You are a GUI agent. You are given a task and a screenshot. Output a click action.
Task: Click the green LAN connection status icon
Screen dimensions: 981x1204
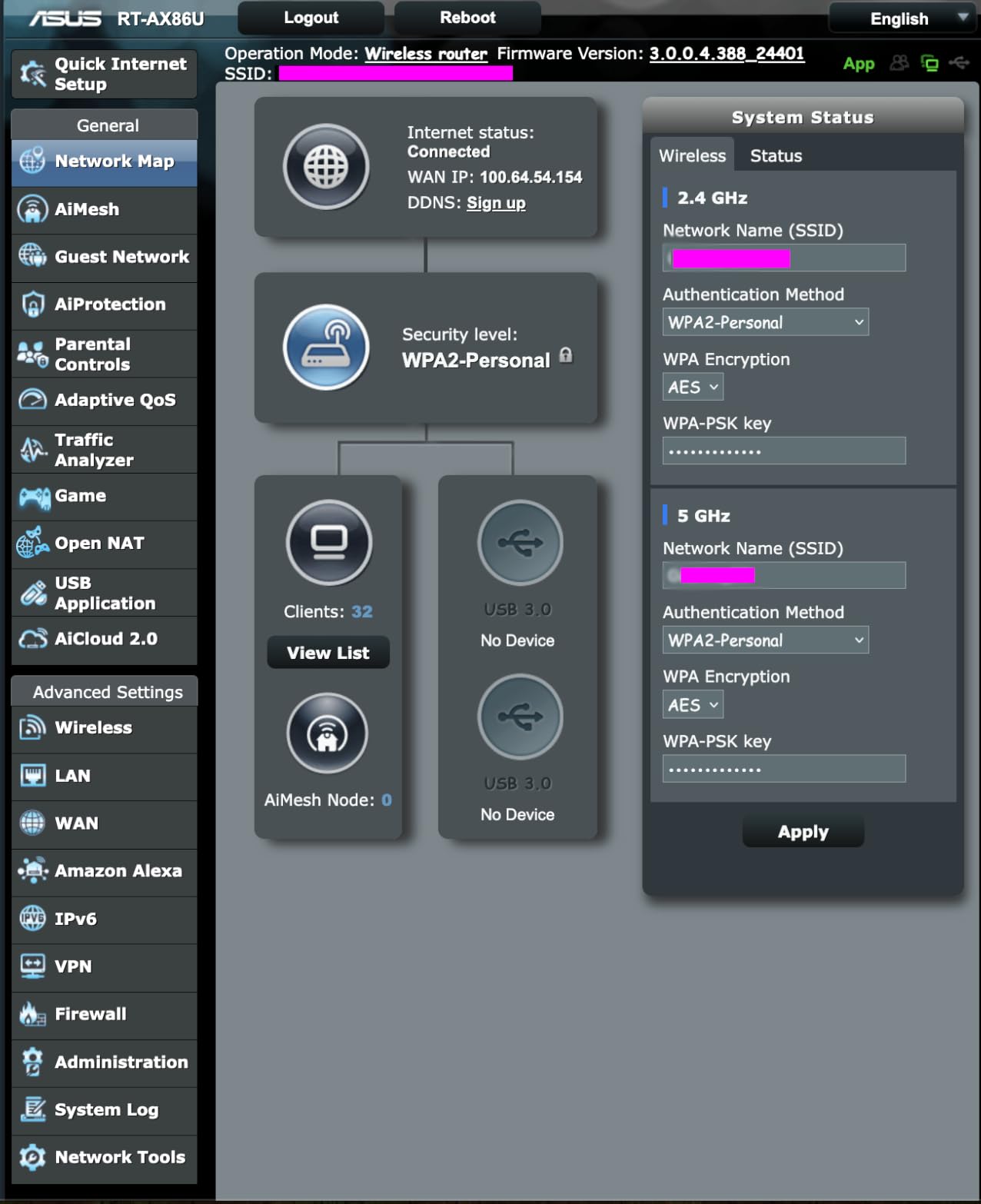point(929,63)
